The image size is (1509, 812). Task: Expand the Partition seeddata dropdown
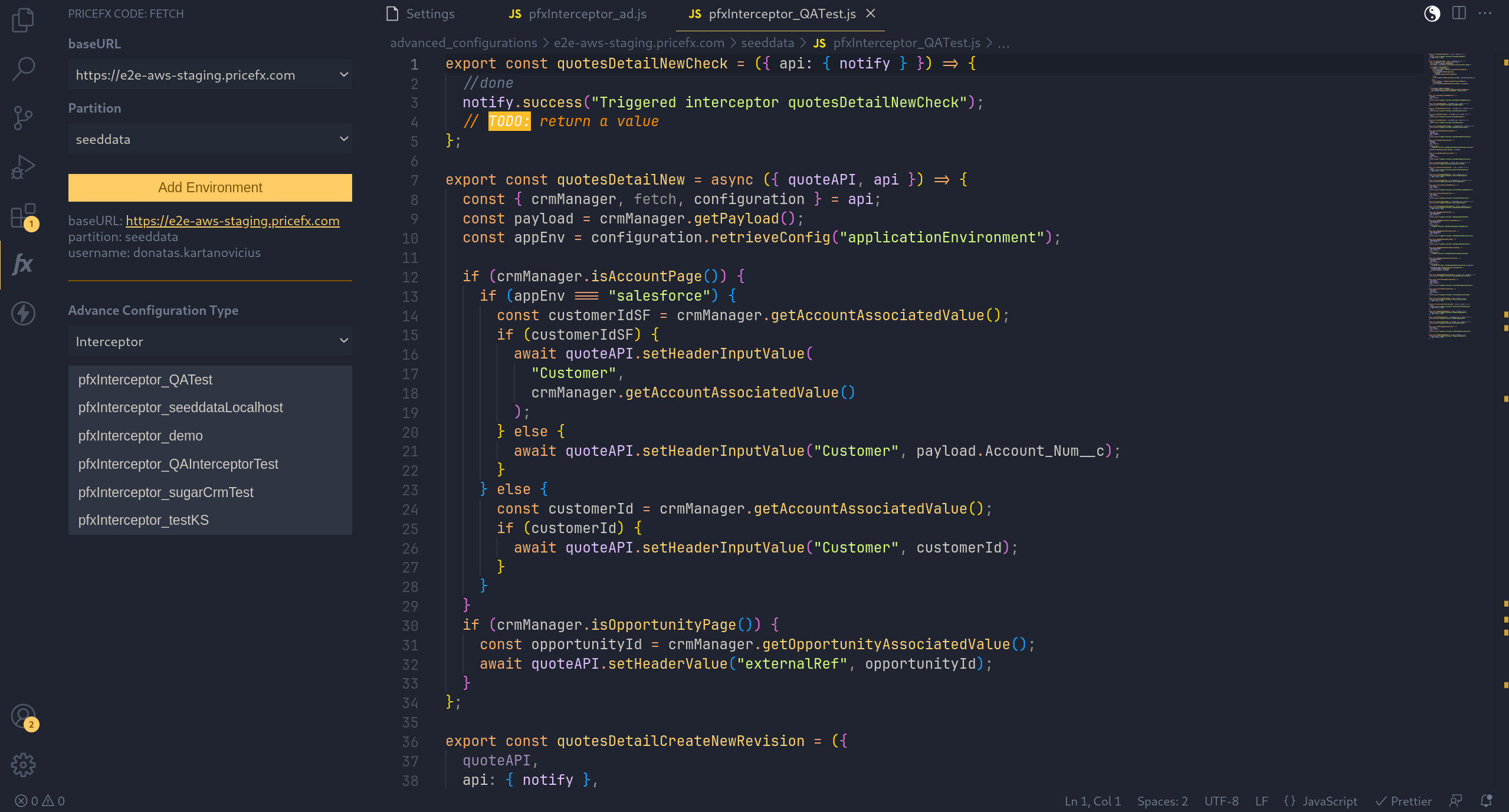coord(210,139)
